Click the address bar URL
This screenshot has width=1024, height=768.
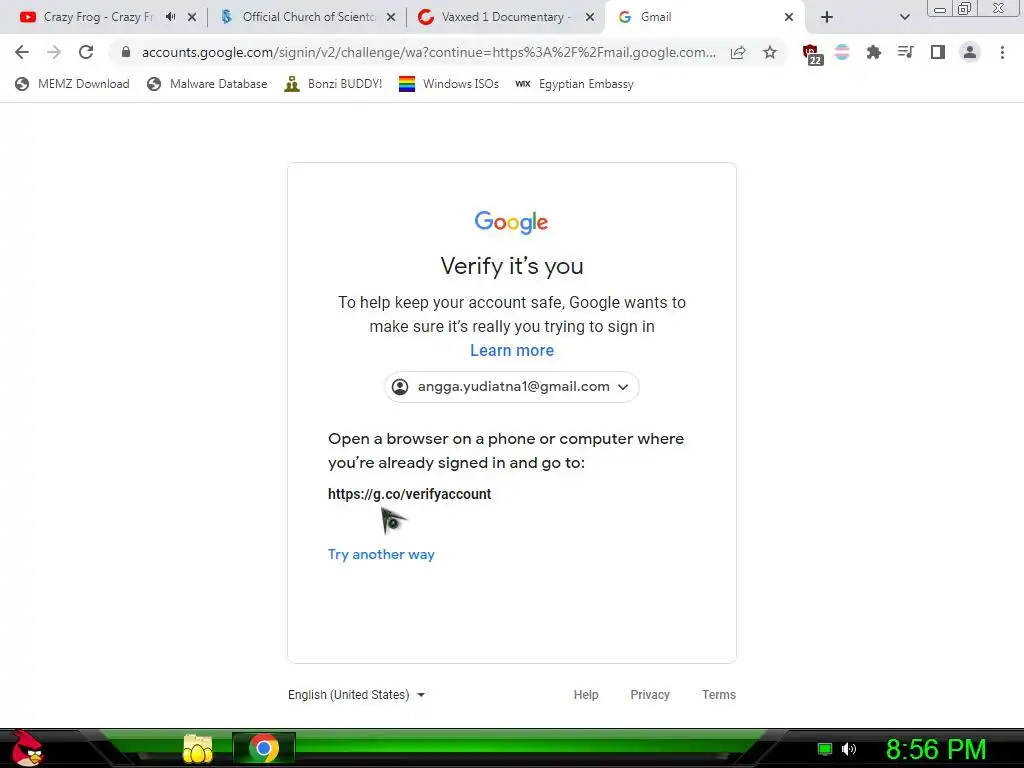point(428,52)
